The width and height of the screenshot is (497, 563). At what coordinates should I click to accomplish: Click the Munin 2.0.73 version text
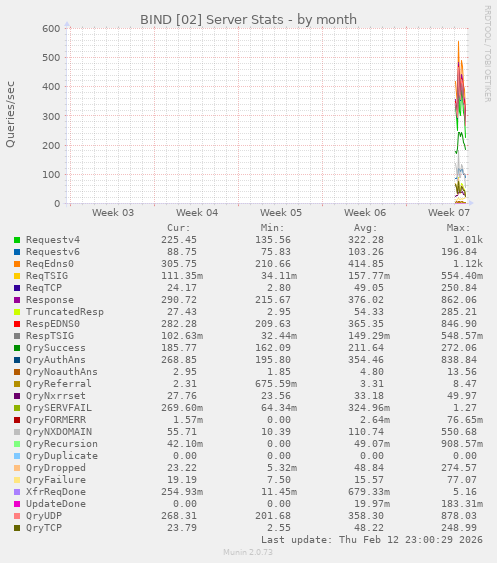(248, 552)
